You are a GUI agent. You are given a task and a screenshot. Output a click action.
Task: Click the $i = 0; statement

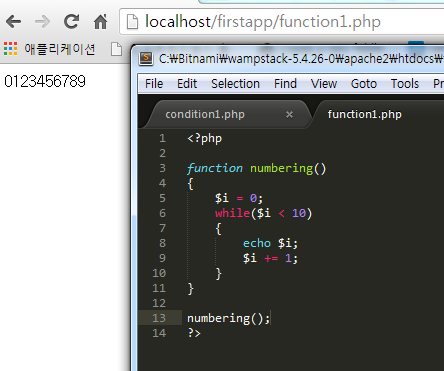click(x=239, y=198)
